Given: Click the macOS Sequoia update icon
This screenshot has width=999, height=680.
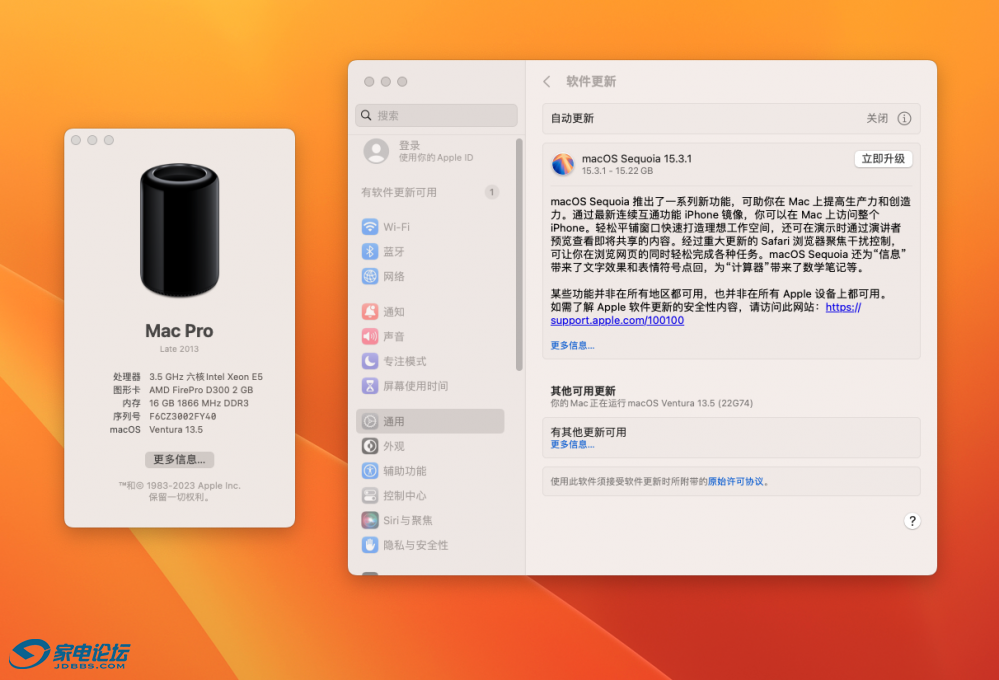Looking at the screenshot, I should click(x=563, y=164).
